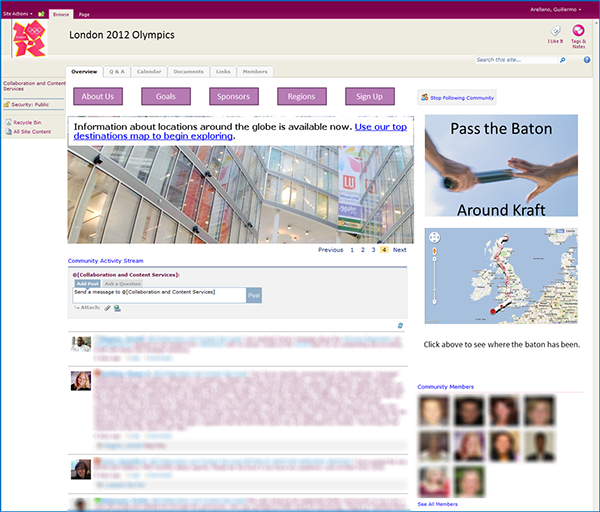Click the Security: Public link
600x512 pixels.
click(30, 104)
